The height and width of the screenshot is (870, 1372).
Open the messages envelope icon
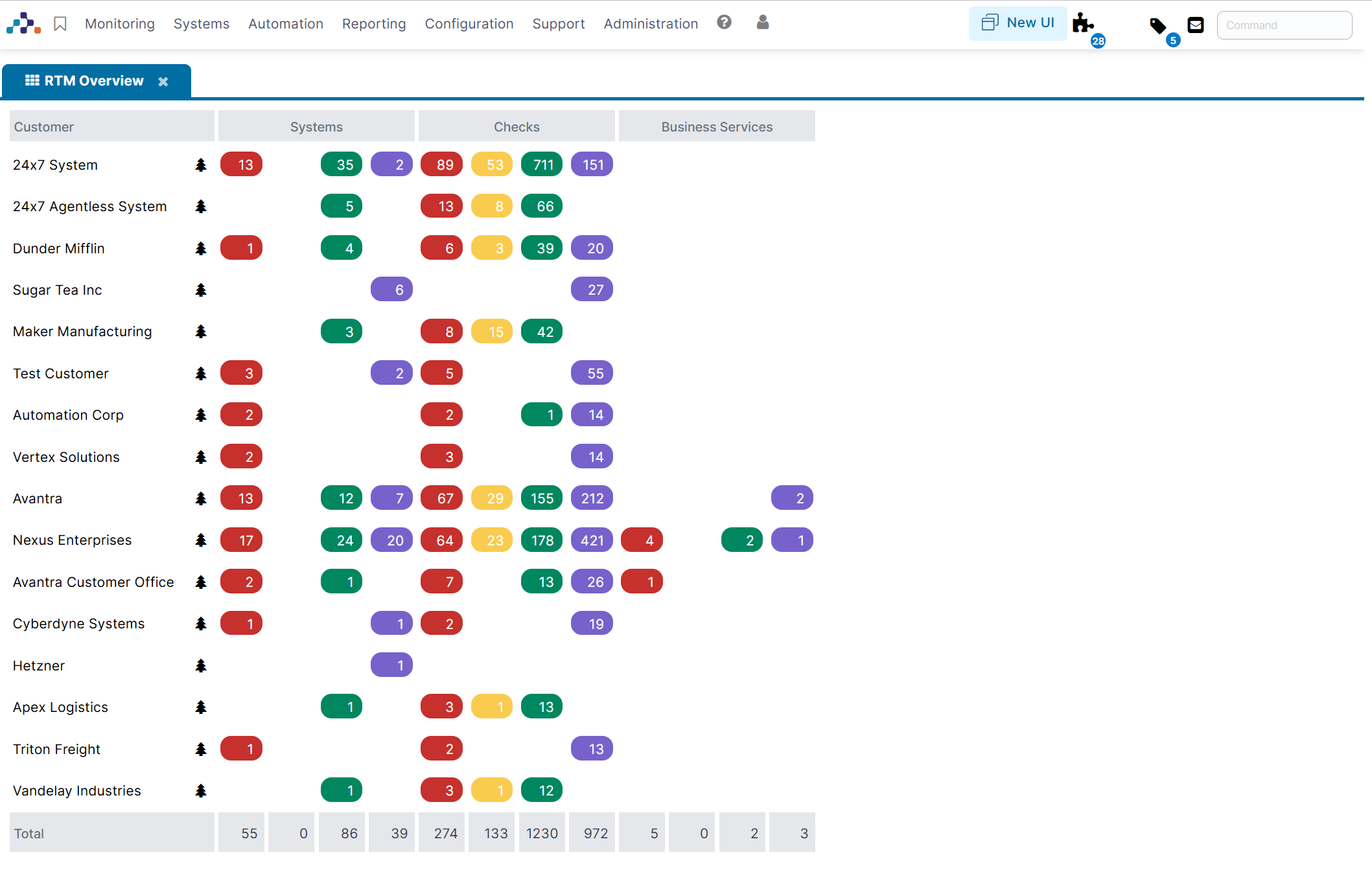[x=1196, y=25]
